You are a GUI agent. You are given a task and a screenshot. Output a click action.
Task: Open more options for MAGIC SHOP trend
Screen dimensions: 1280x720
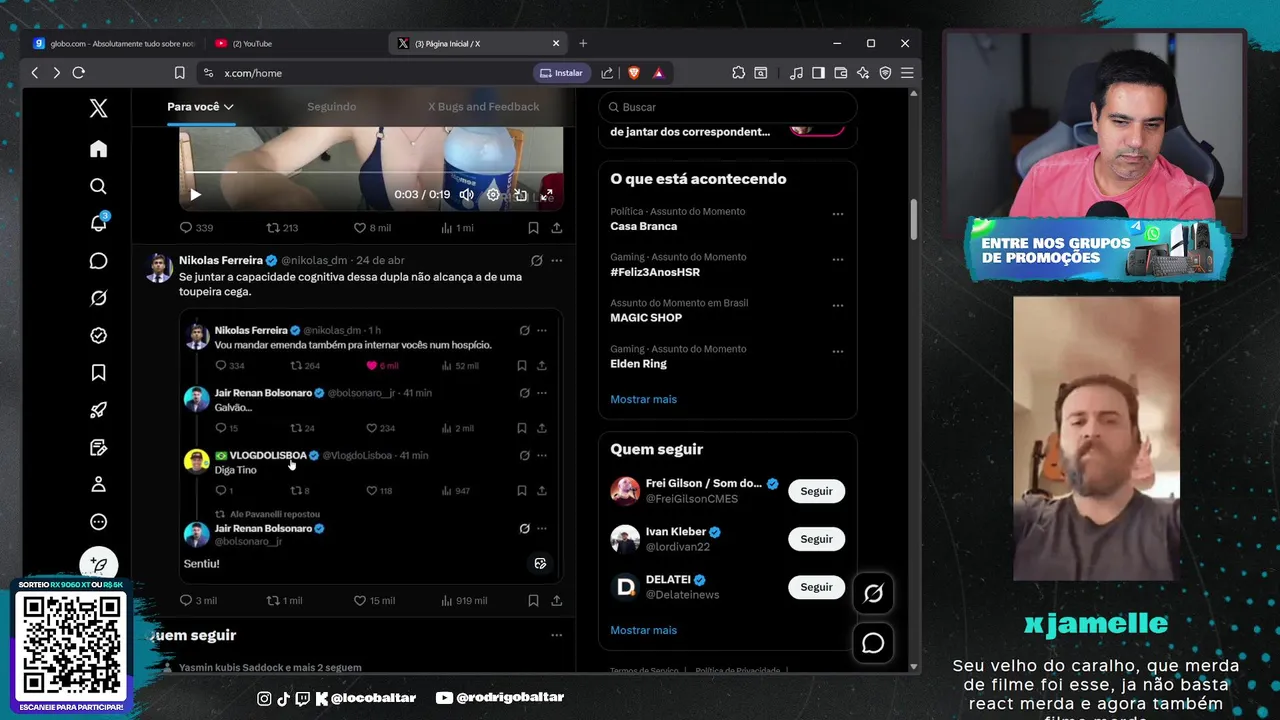tap(838, 306)
